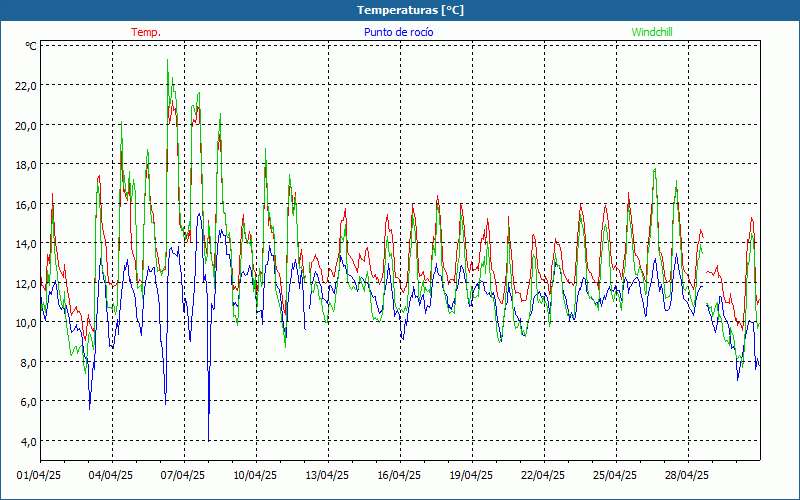Click the 16,0 y-axis value
The image size is (800, 500).
click(x=26, y=205)
